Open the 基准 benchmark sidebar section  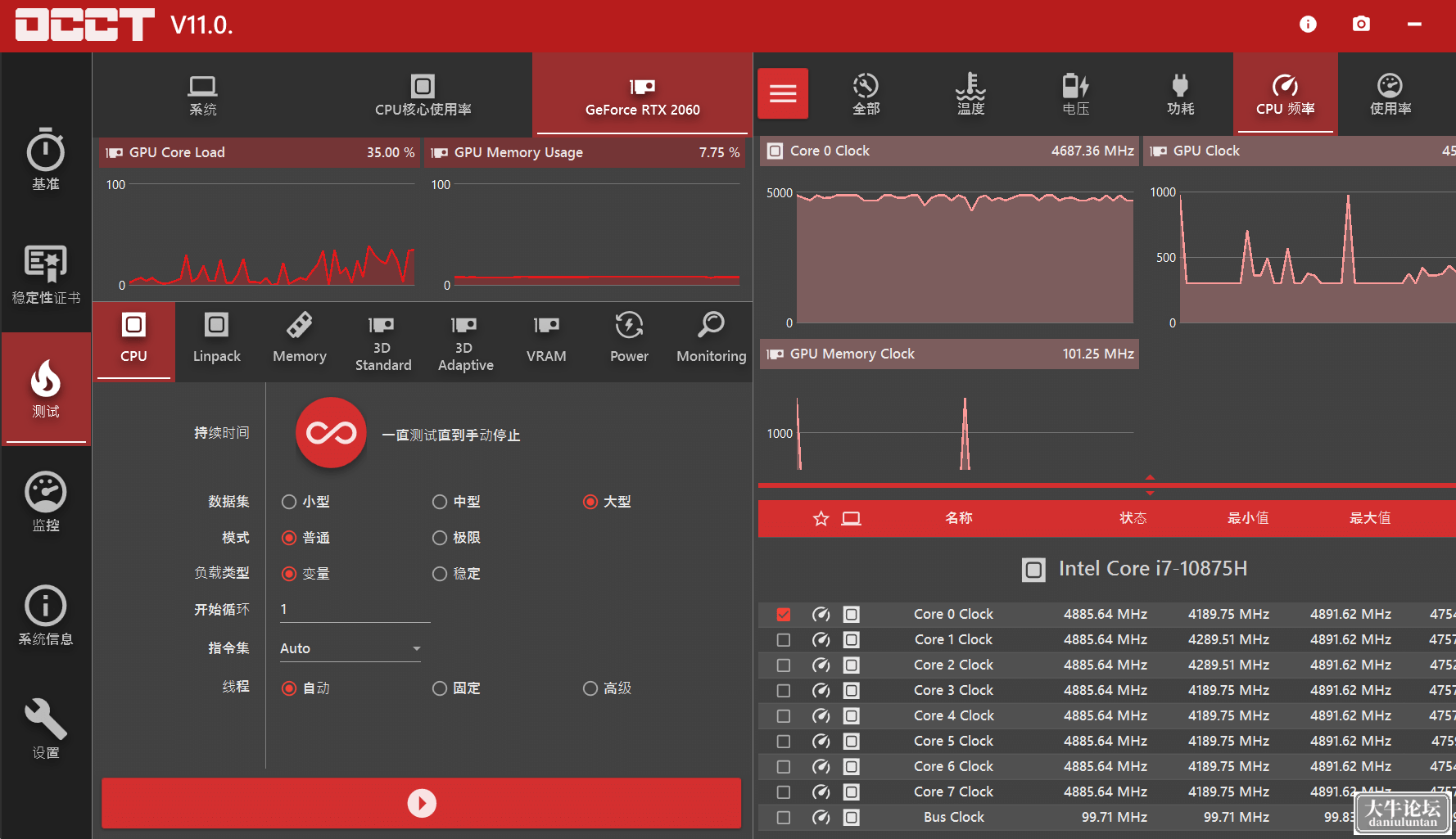[46, 160]
